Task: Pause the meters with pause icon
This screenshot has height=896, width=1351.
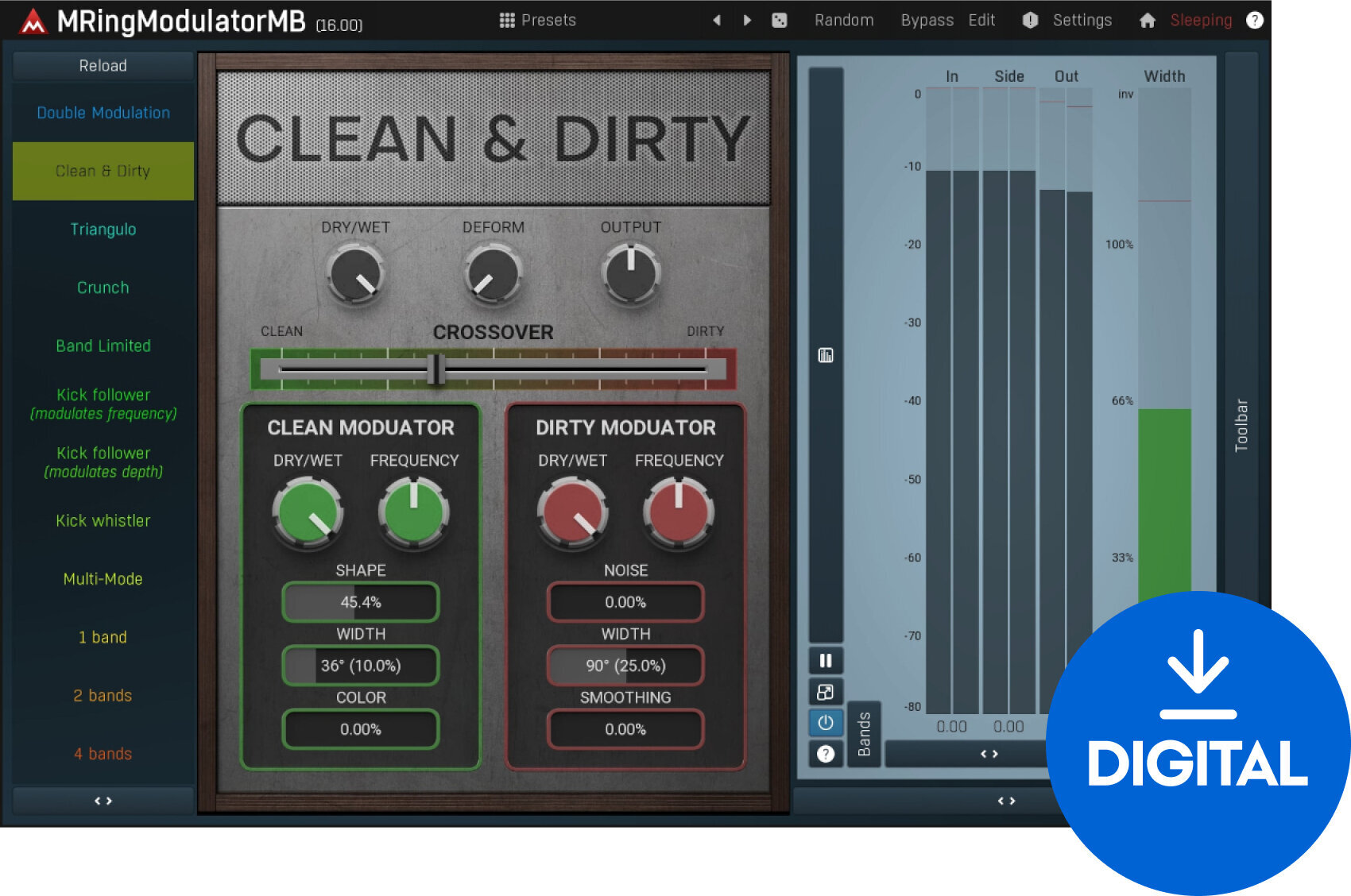Action: point(826,660)
